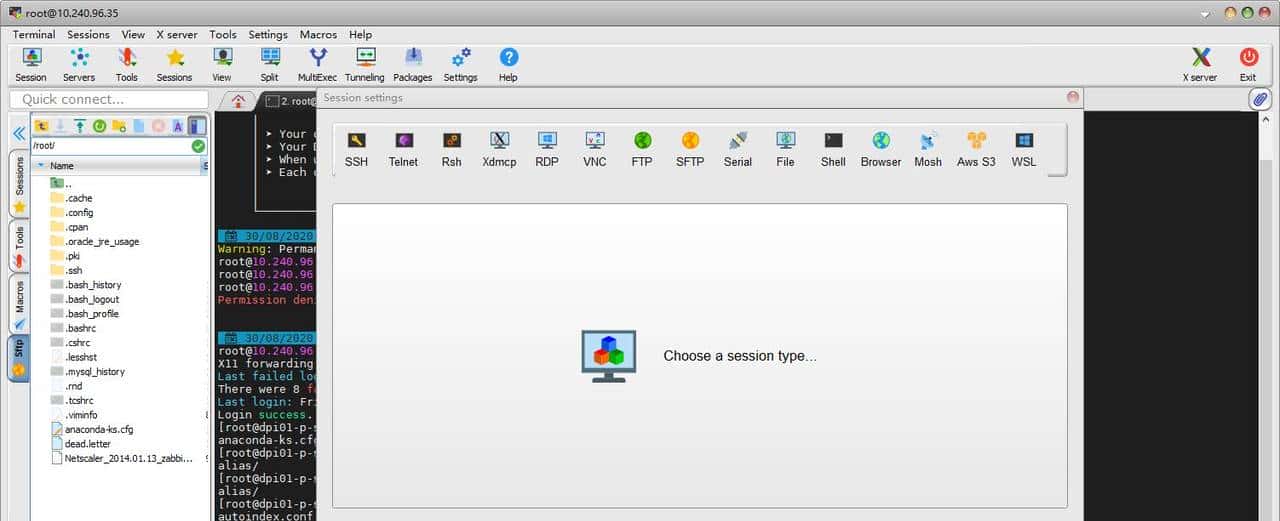This screenshot has height=521, width=1280.
Task: Select the Aws S3 session type
Action: 976,149
